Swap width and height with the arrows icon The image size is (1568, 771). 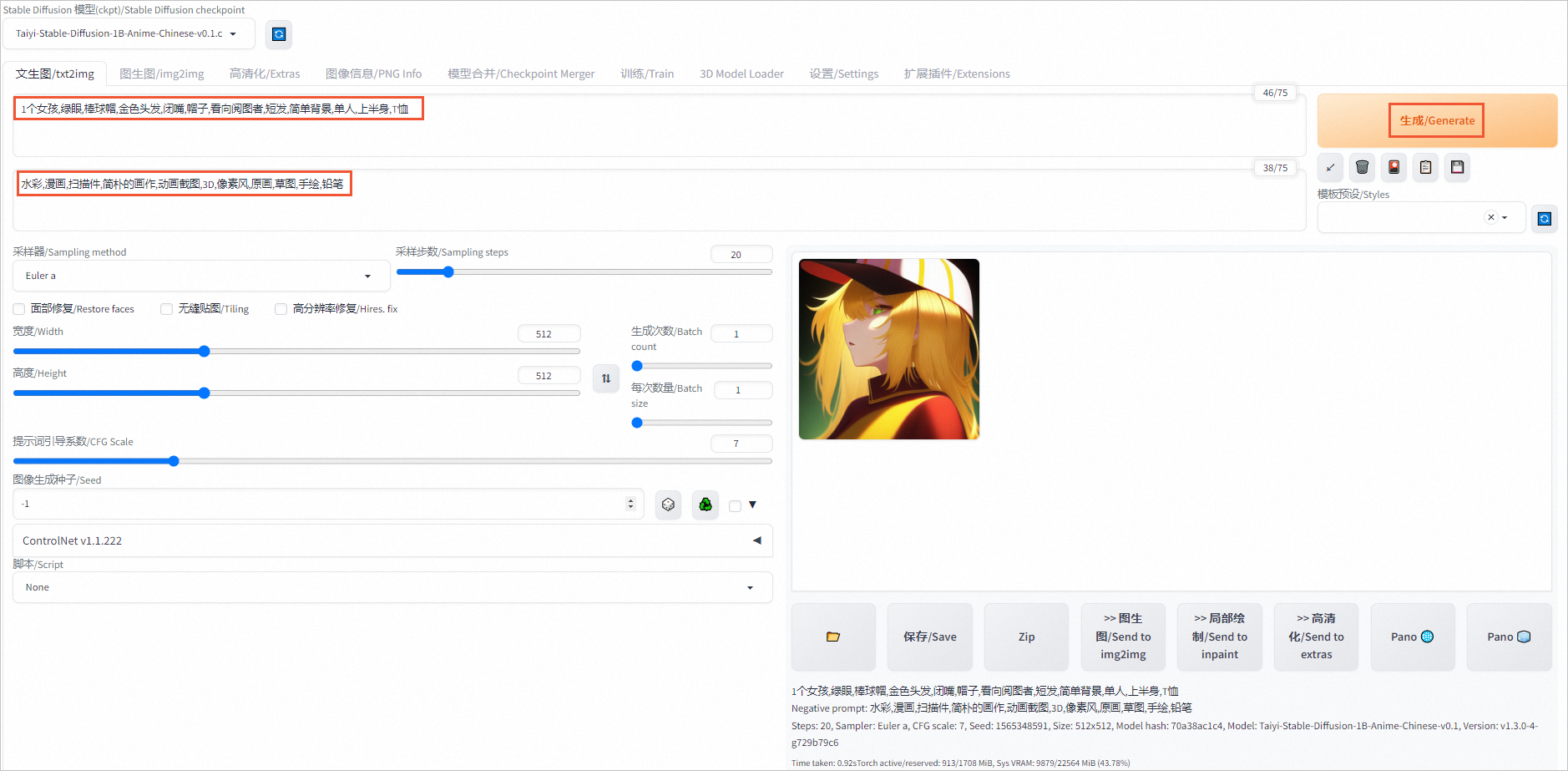[606, 378]
